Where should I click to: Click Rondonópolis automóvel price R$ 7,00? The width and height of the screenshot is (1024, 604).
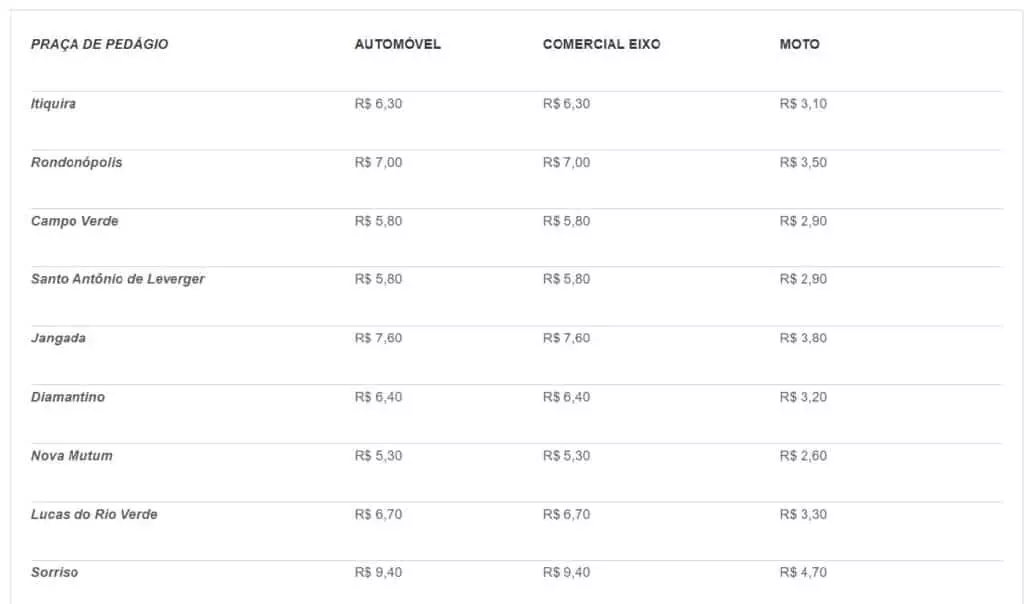coord(379,163)
